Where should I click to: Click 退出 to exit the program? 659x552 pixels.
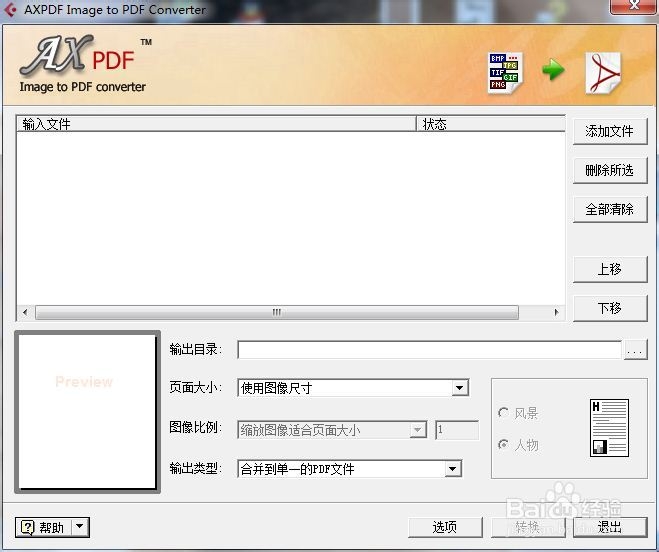point(610,527)
